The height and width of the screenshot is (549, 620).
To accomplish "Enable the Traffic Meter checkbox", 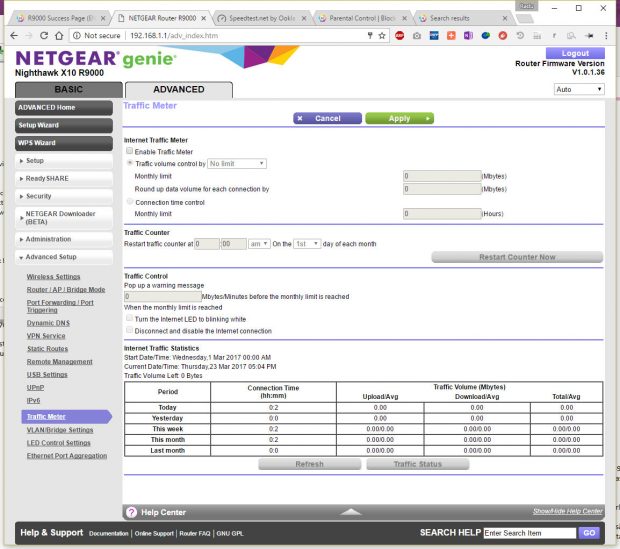I will pyautogui.click(x=130, y=151).
